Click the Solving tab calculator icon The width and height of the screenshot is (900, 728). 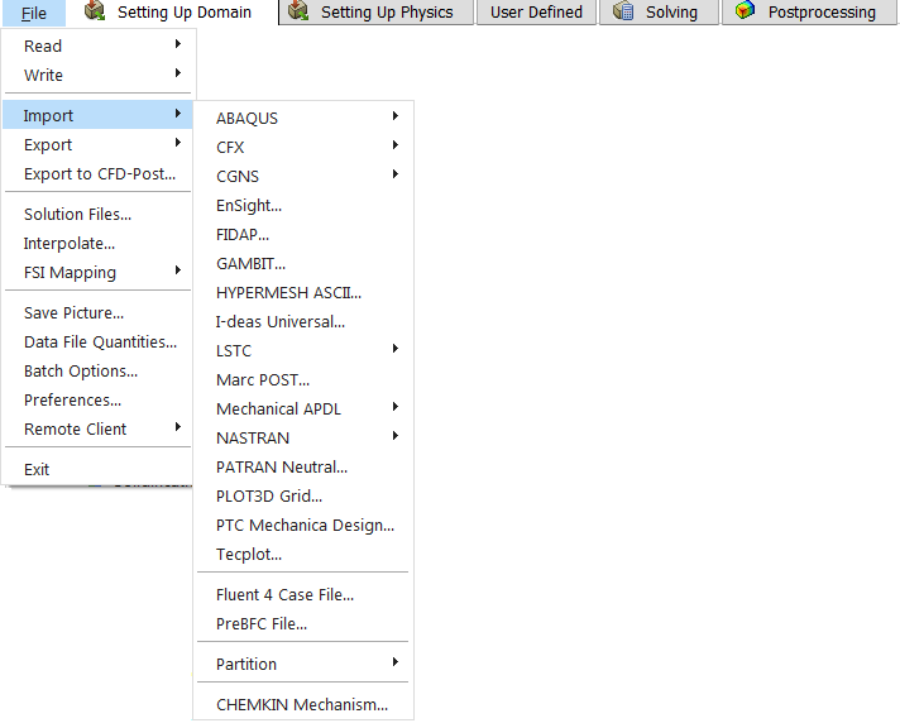[x=624, y=11]
